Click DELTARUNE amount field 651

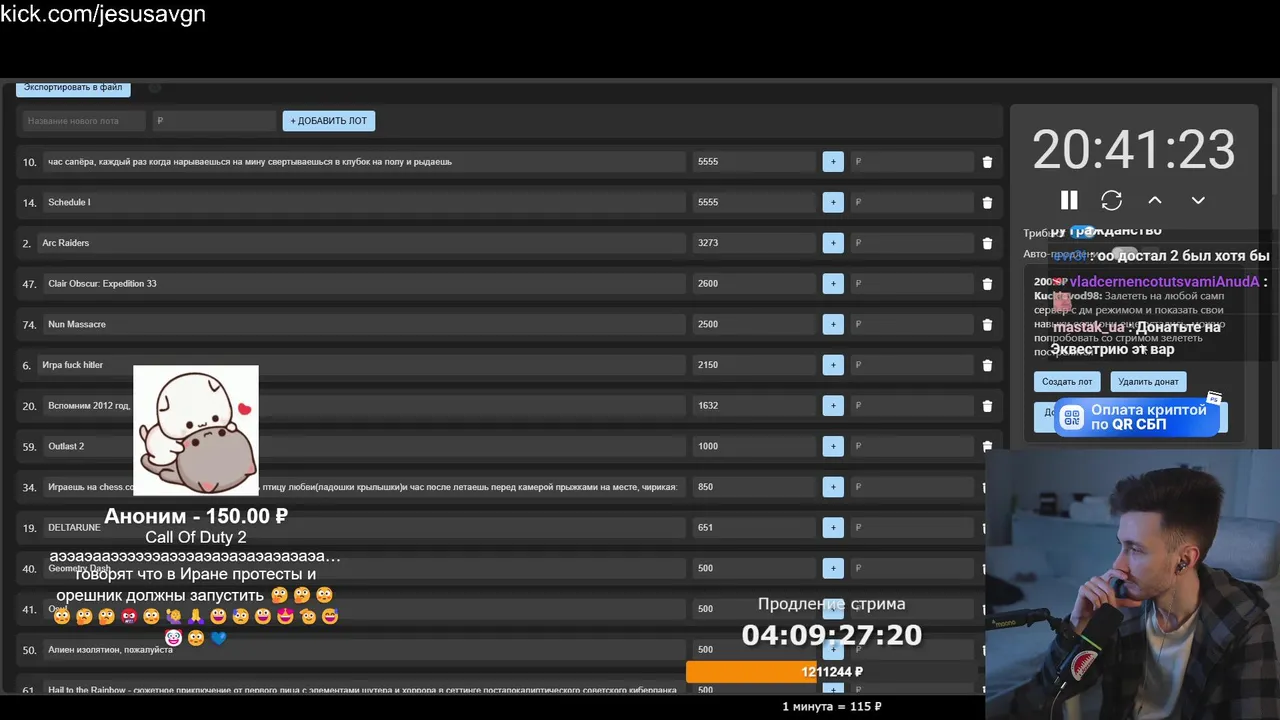(x=754, y=528)
